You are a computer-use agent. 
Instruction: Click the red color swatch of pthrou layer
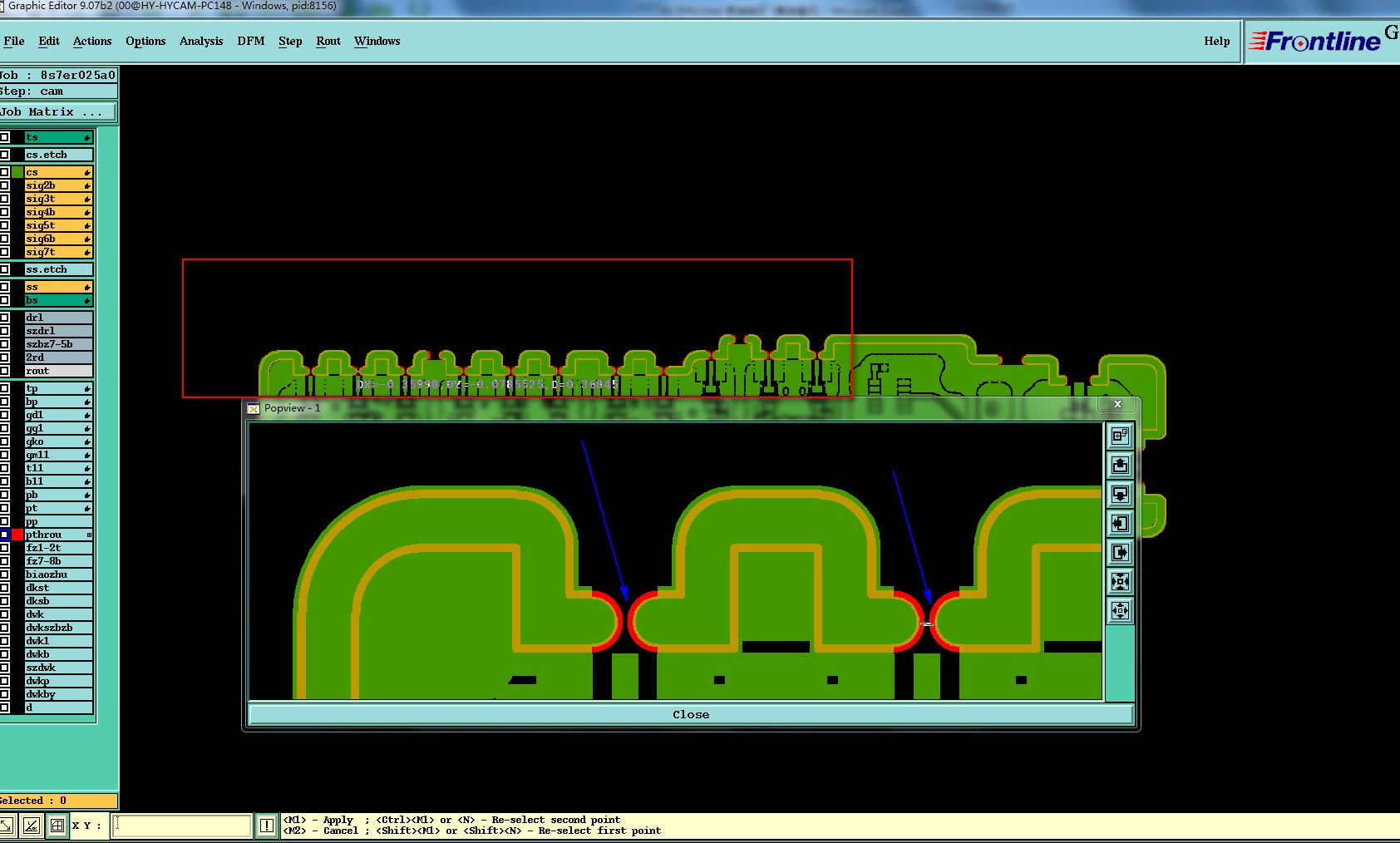tap(17, 535)
